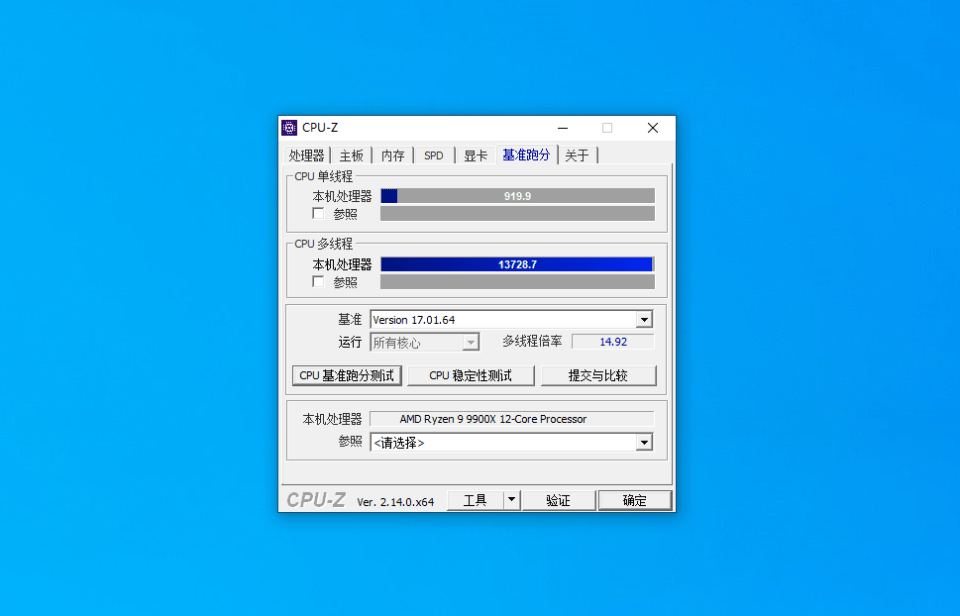Expand the arrow next to 工具
This screenshot has height=616, width=960.
click(512, 500)
